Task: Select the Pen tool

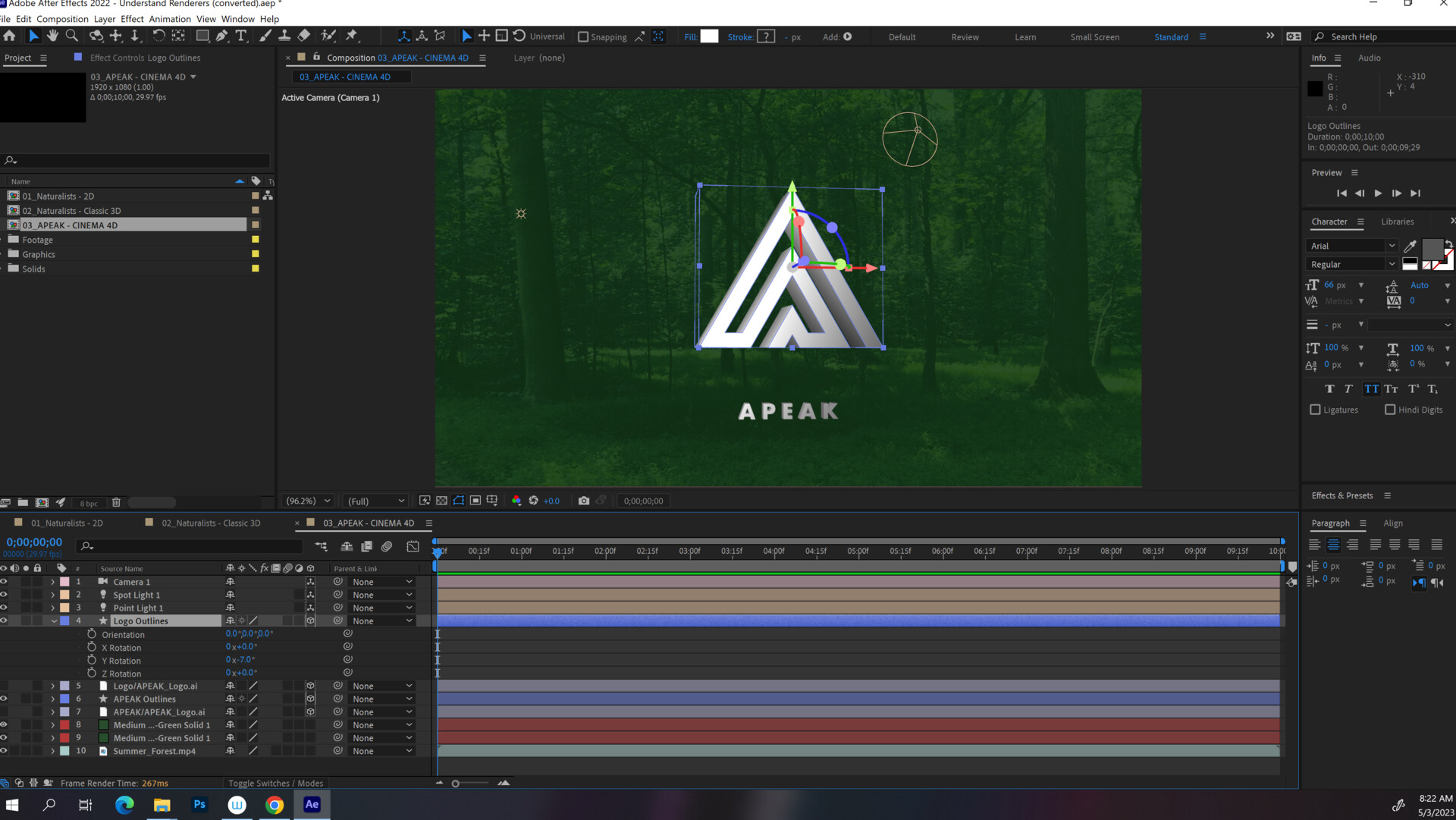Action: click(x=222, y=36)
